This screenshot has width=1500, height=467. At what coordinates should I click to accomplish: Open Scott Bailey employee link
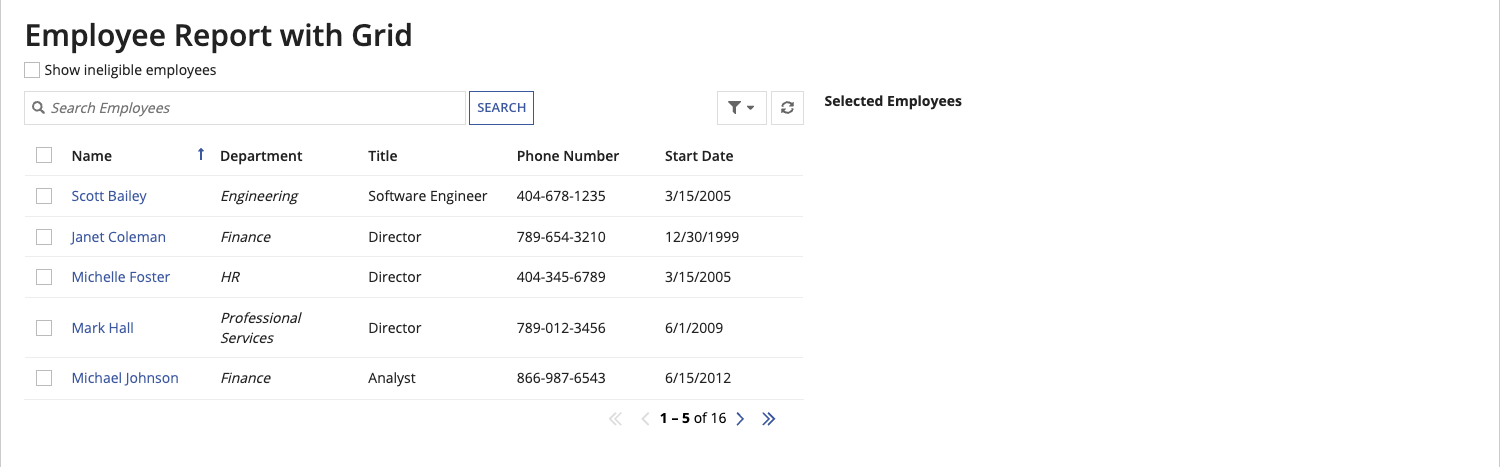click(x=109, y=196)
